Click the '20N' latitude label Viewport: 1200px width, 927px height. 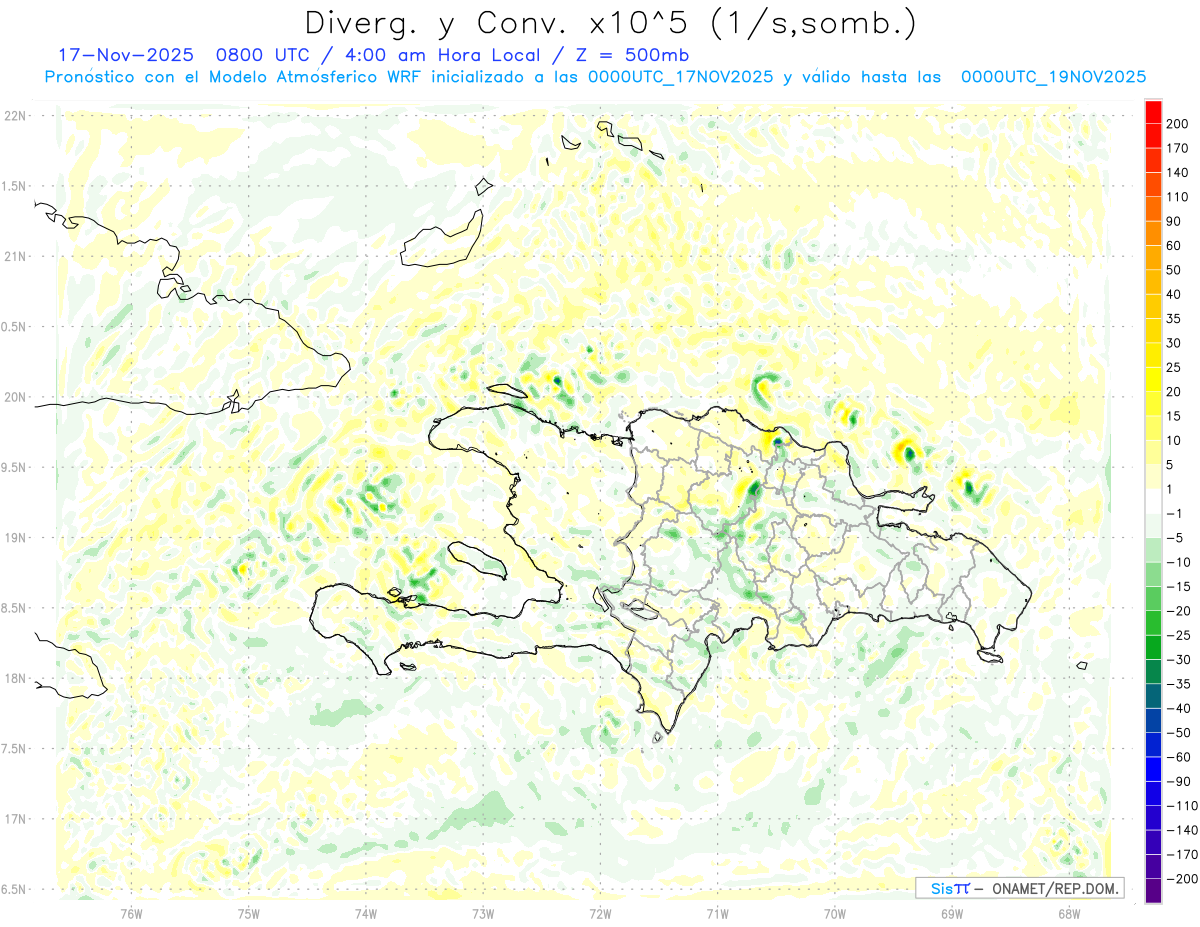(x=15, y=397)
